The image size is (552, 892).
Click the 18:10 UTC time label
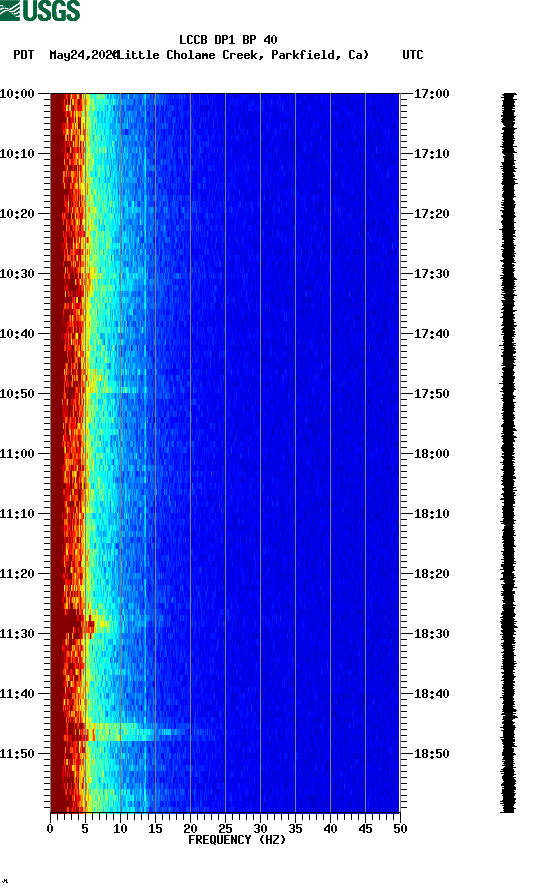click(431, 514)
